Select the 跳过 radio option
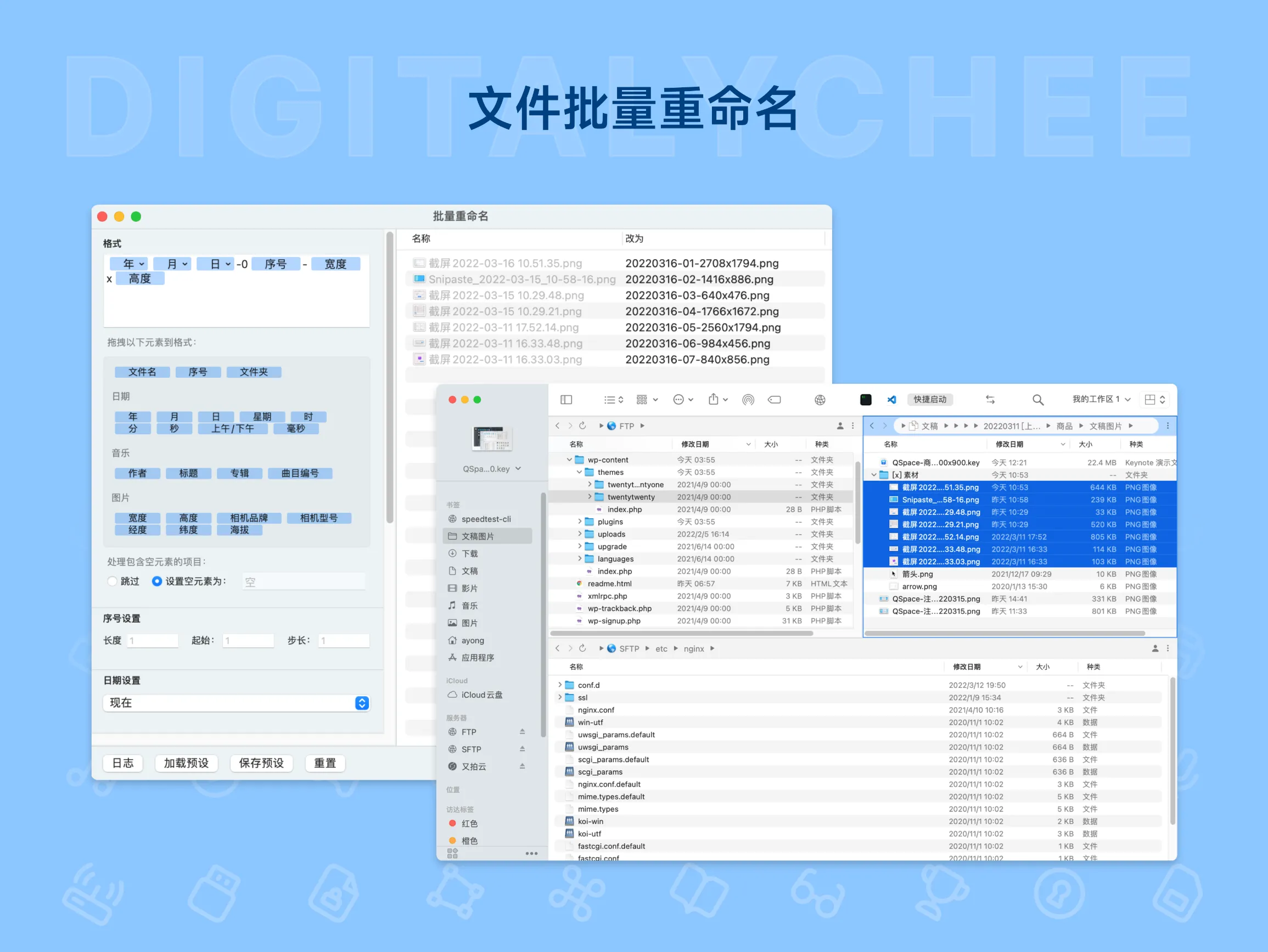The width and height of the screenshot is (1268, 952). pyautogui.click(x=113, y=581)
